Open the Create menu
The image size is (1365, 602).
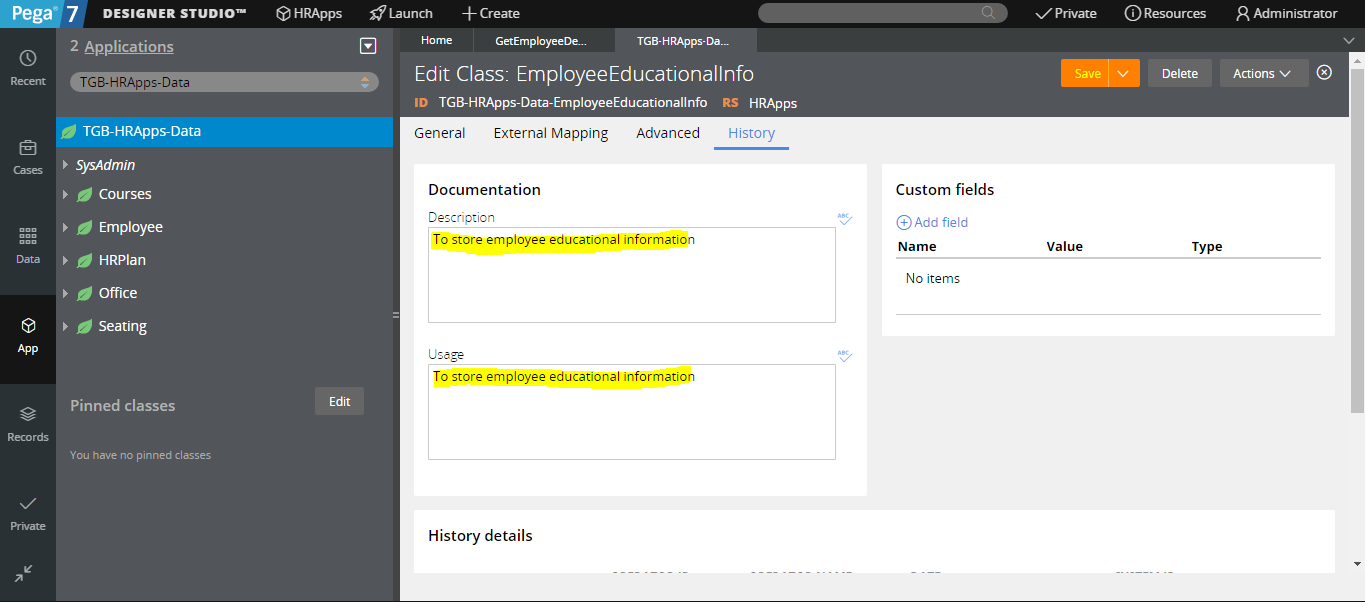pos(490,13)
